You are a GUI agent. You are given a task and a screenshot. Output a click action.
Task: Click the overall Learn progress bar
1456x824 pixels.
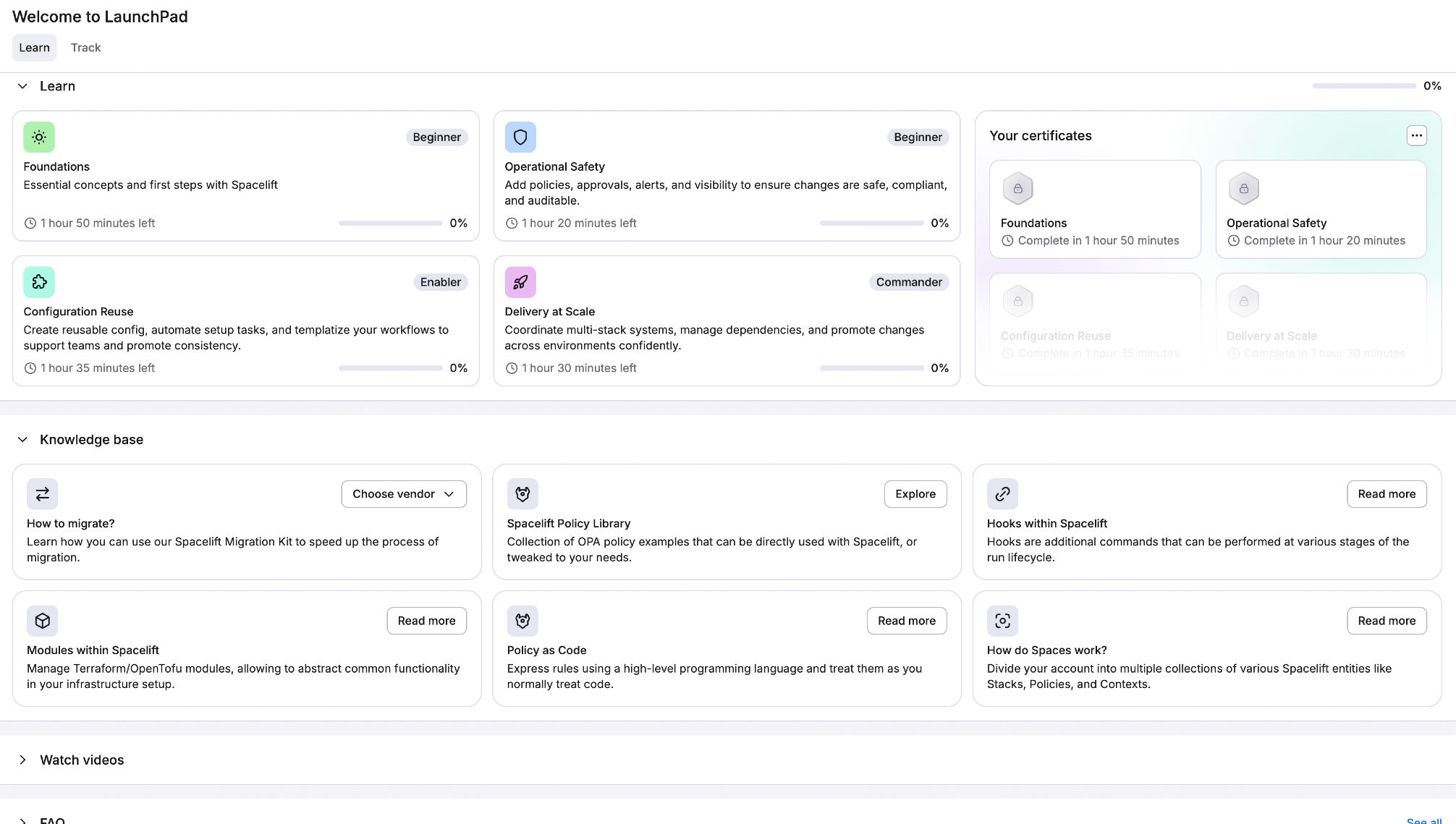[1364, 86]
